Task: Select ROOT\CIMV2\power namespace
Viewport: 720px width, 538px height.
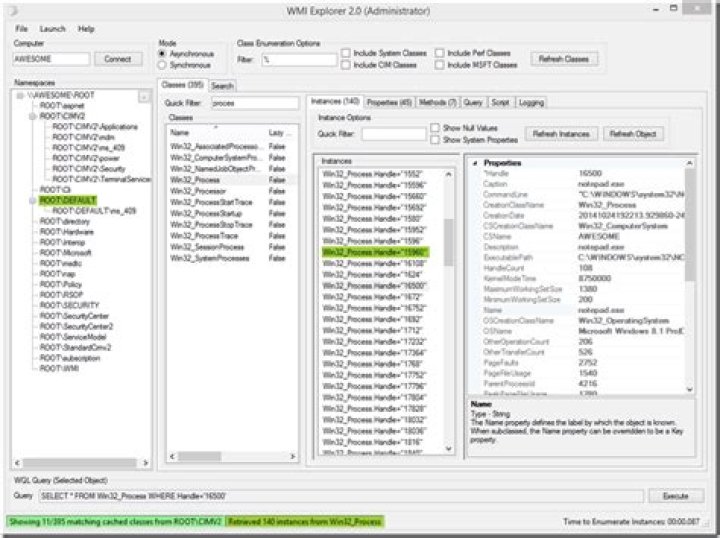Action: click(86, 158)
